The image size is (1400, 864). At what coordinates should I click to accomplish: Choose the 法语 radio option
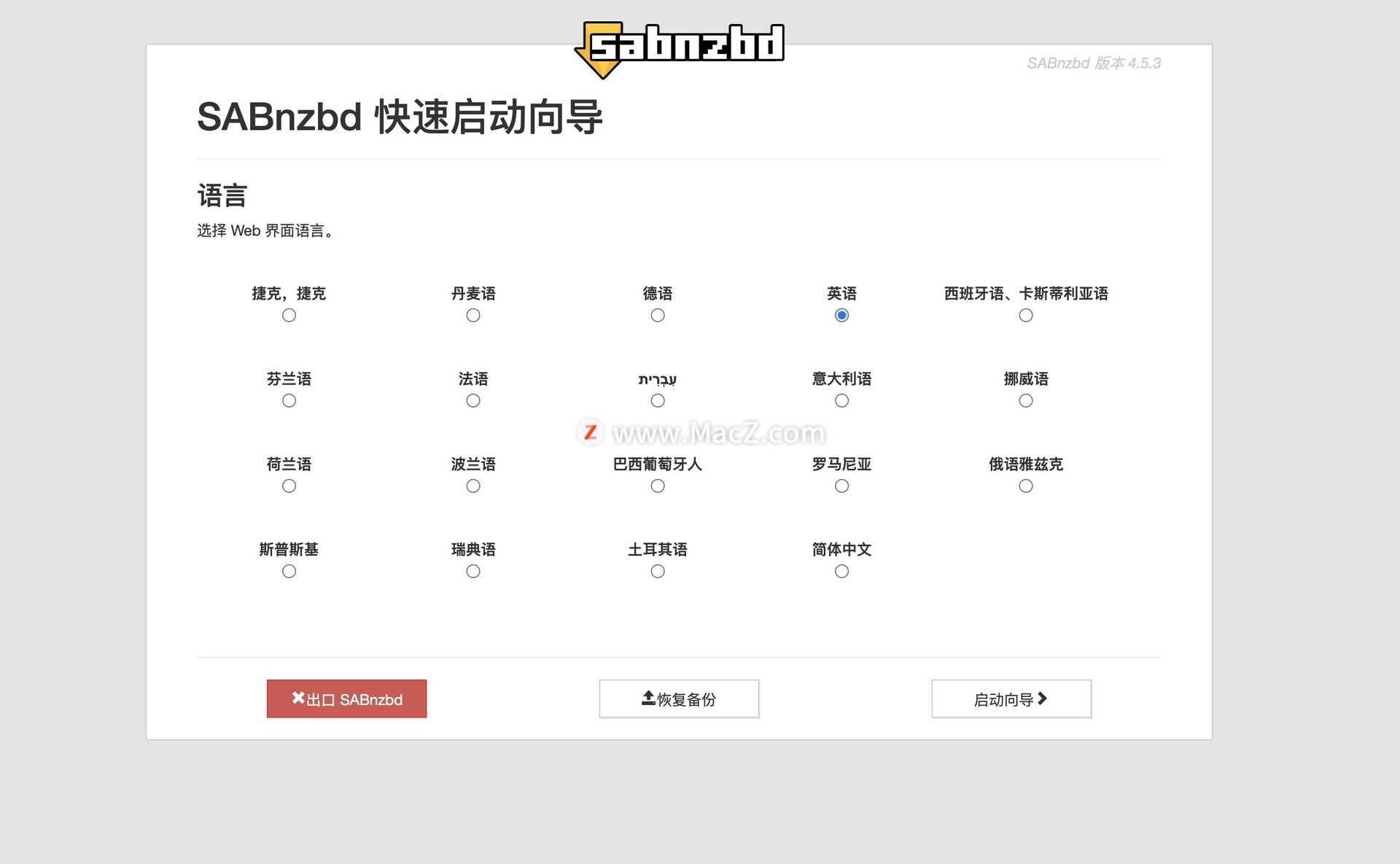(x=473, y=401)
